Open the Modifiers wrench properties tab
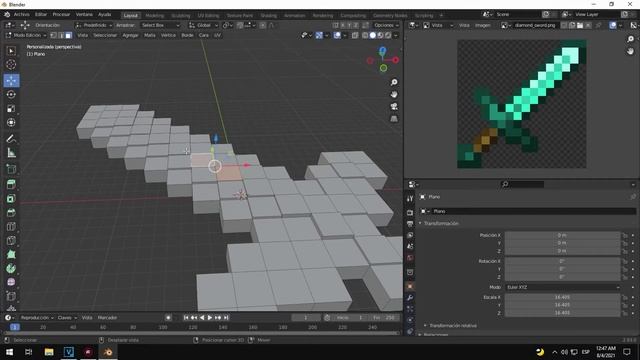 point(410,298)
